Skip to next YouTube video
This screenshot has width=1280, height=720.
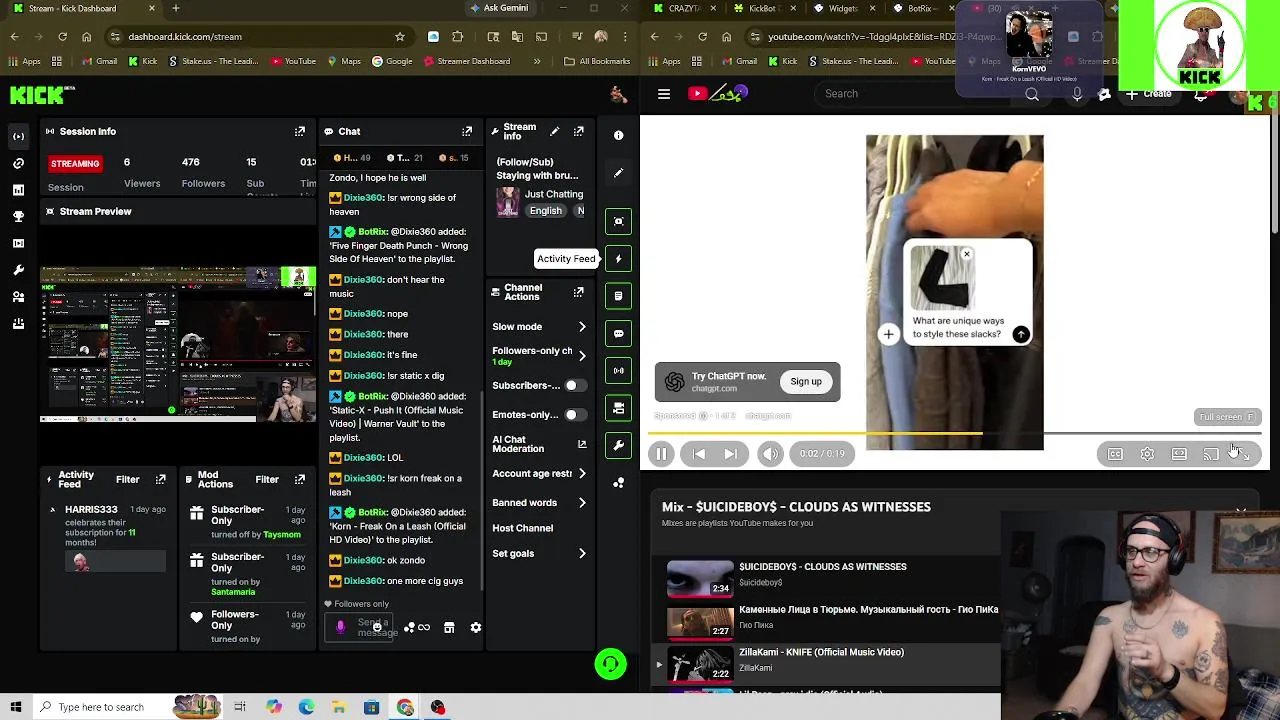point(730,454)
